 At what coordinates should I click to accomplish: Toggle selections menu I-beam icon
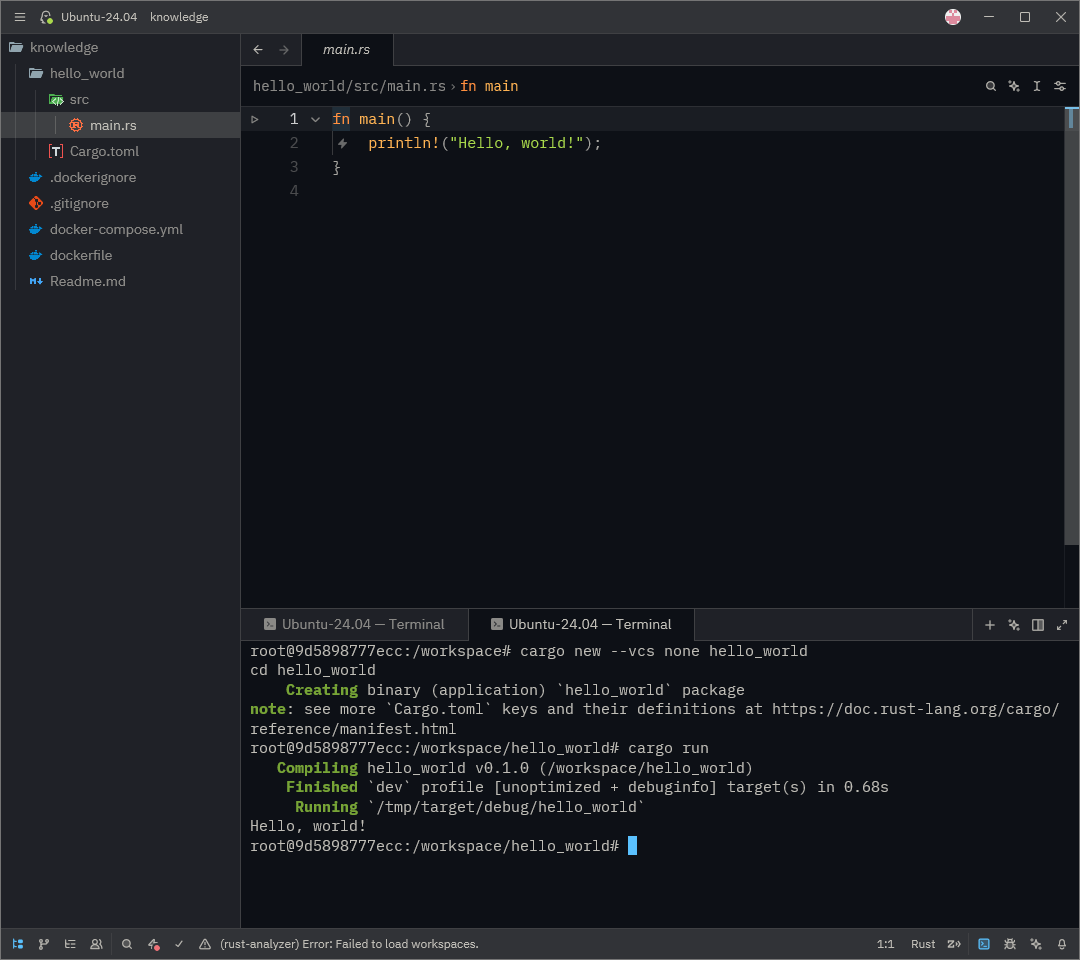[x=1037, y=86]
